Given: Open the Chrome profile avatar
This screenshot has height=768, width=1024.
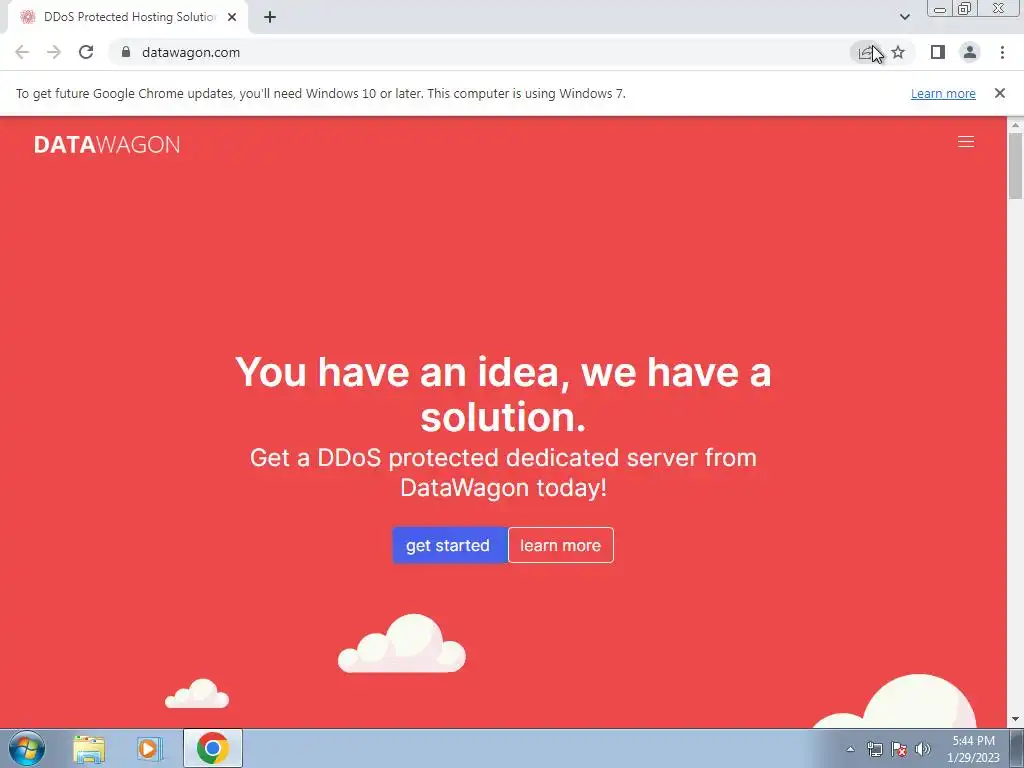Looking at the screenshot, I should click(970, 52).
